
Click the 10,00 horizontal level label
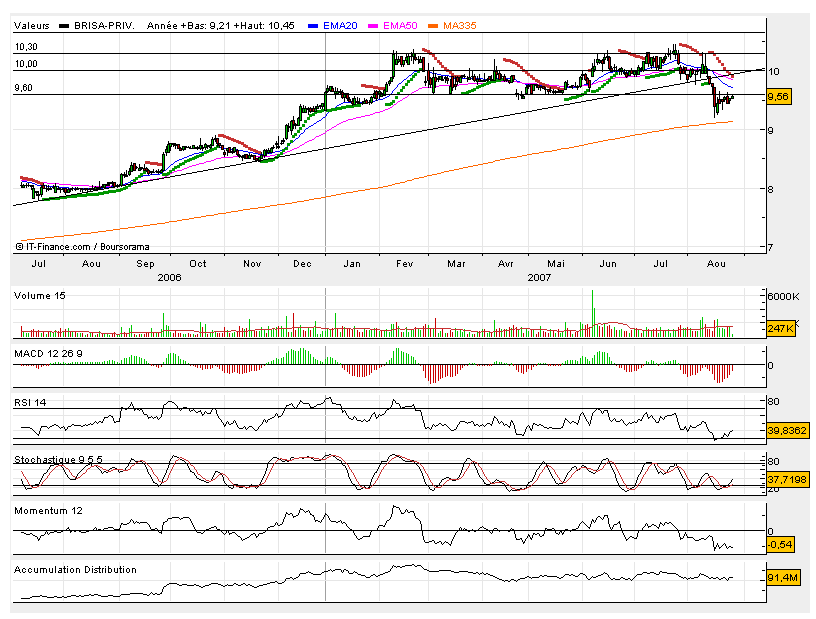(x=26, y=64)
